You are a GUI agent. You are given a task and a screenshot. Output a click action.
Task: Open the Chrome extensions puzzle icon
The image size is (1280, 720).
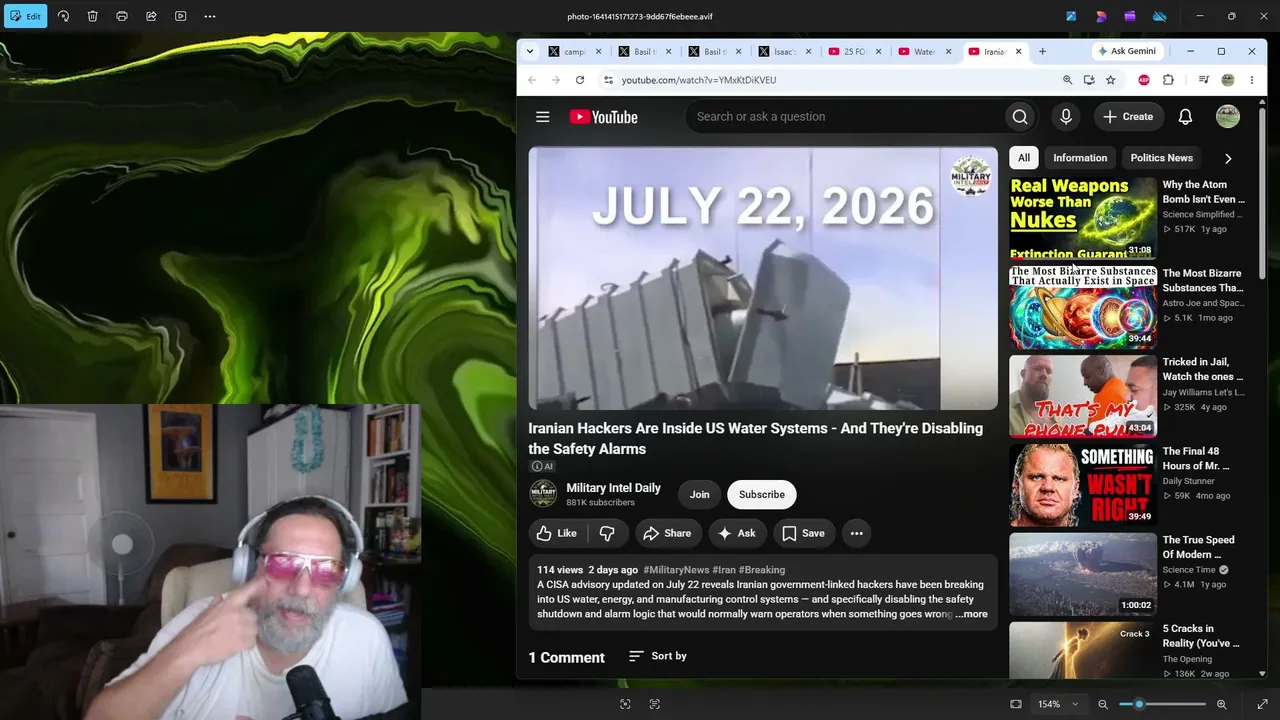click(x=1168, y=80)
